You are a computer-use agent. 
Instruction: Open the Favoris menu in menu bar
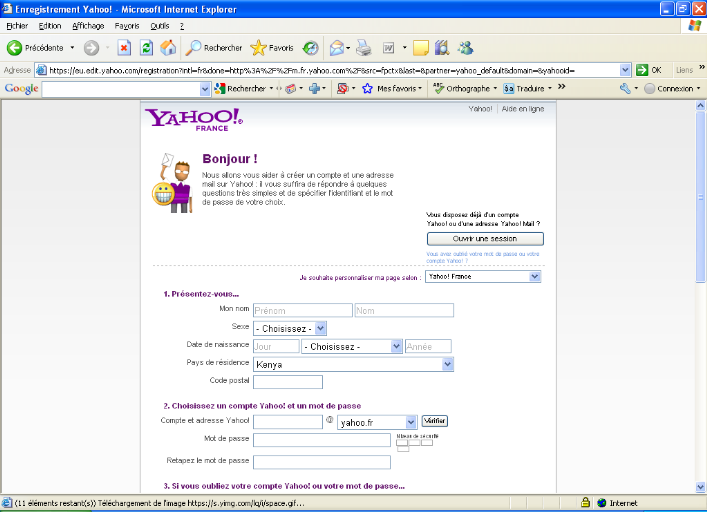click(x=127, y=26)
